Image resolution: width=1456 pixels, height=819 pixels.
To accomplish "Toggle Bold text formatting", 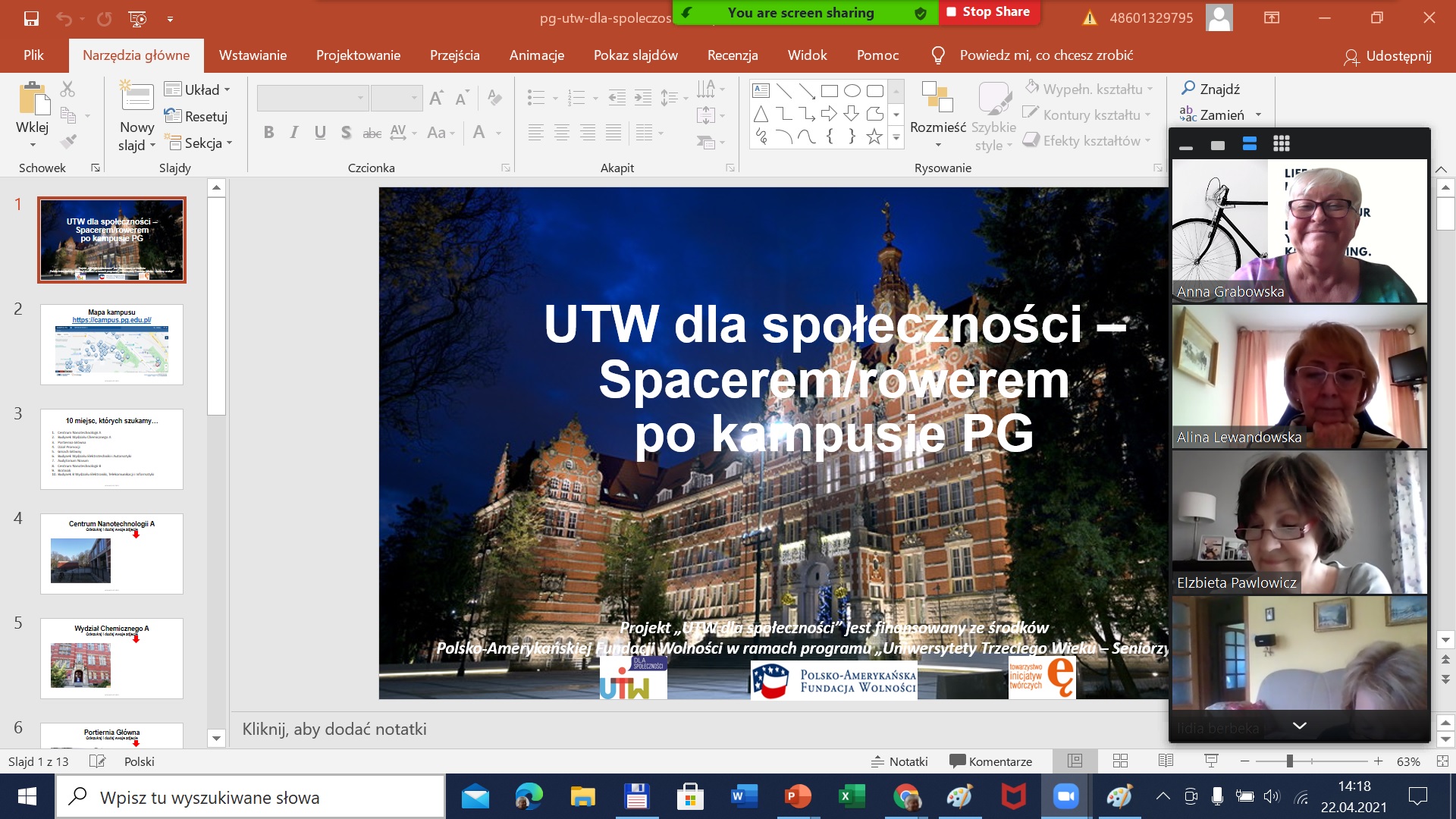I will (268, 133).
